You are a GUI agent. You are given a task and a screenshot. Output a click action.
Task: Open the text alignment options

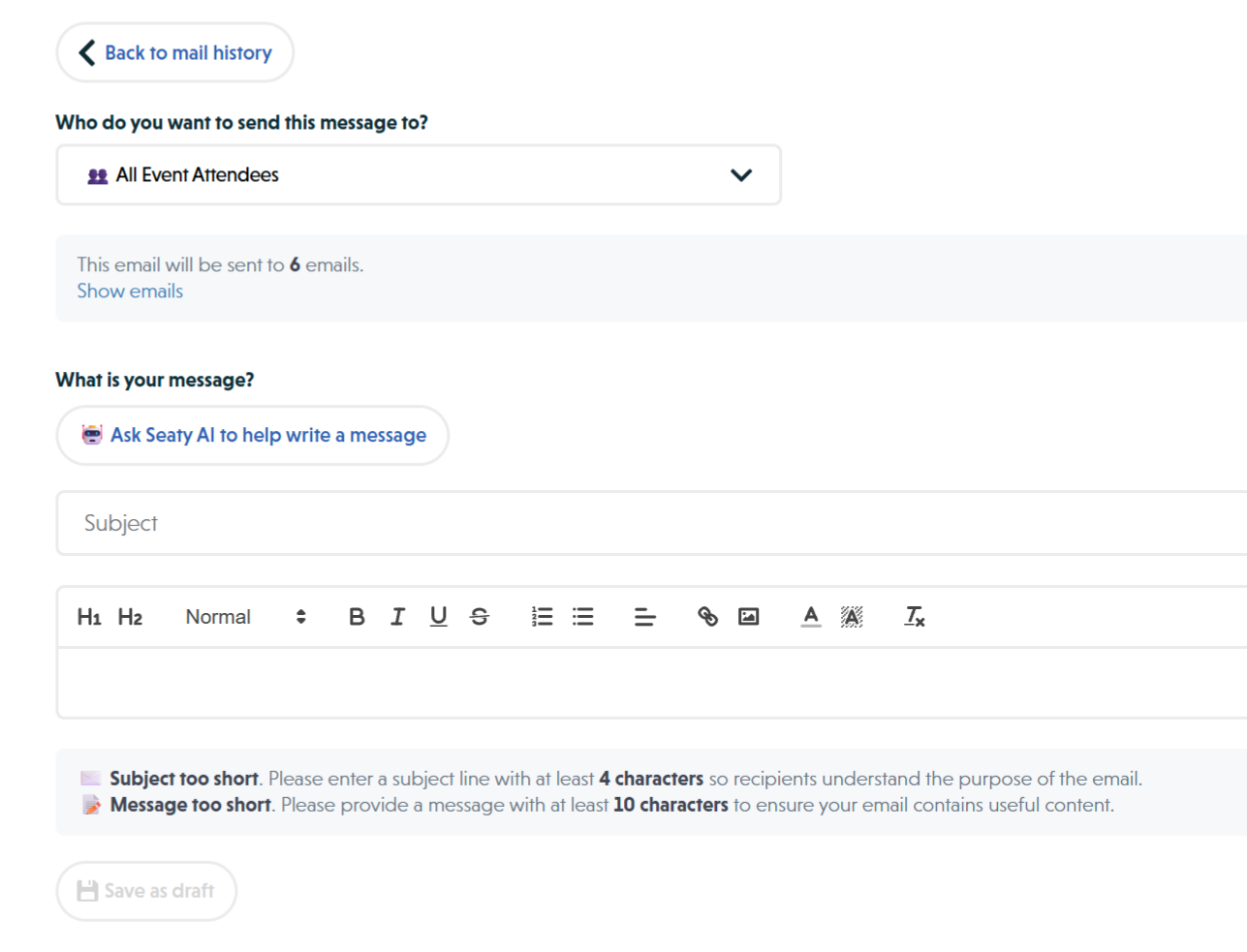tap(644, 616)
